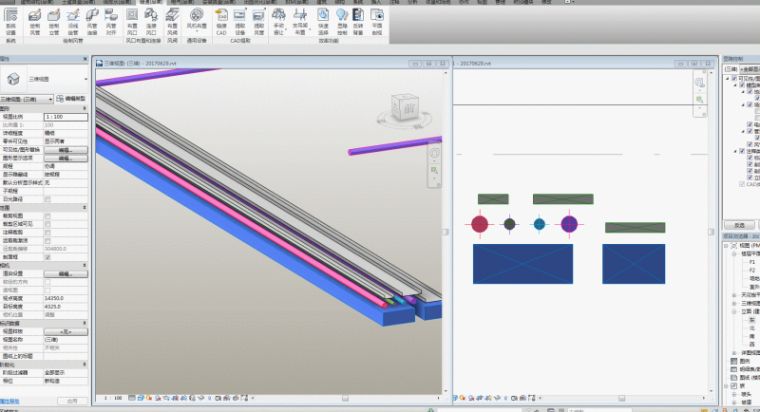Select the 提取设备 extract equipment tool
The image size is (760, 412).
pyautogui.click(x=240, y=21)
